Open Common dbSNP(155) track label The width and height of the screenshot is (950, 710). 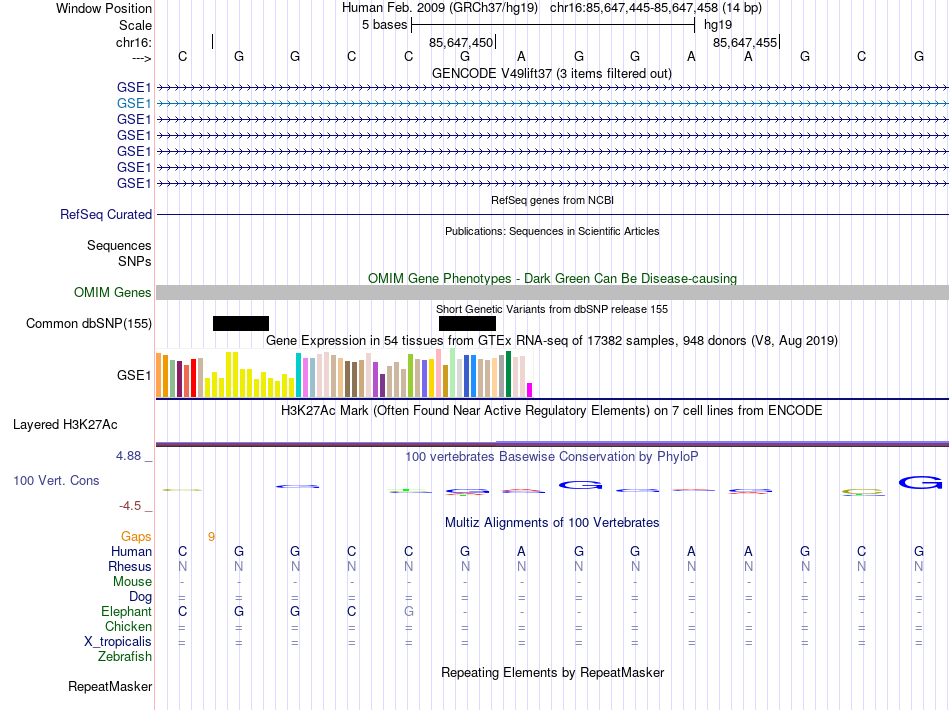coord(89,323)
